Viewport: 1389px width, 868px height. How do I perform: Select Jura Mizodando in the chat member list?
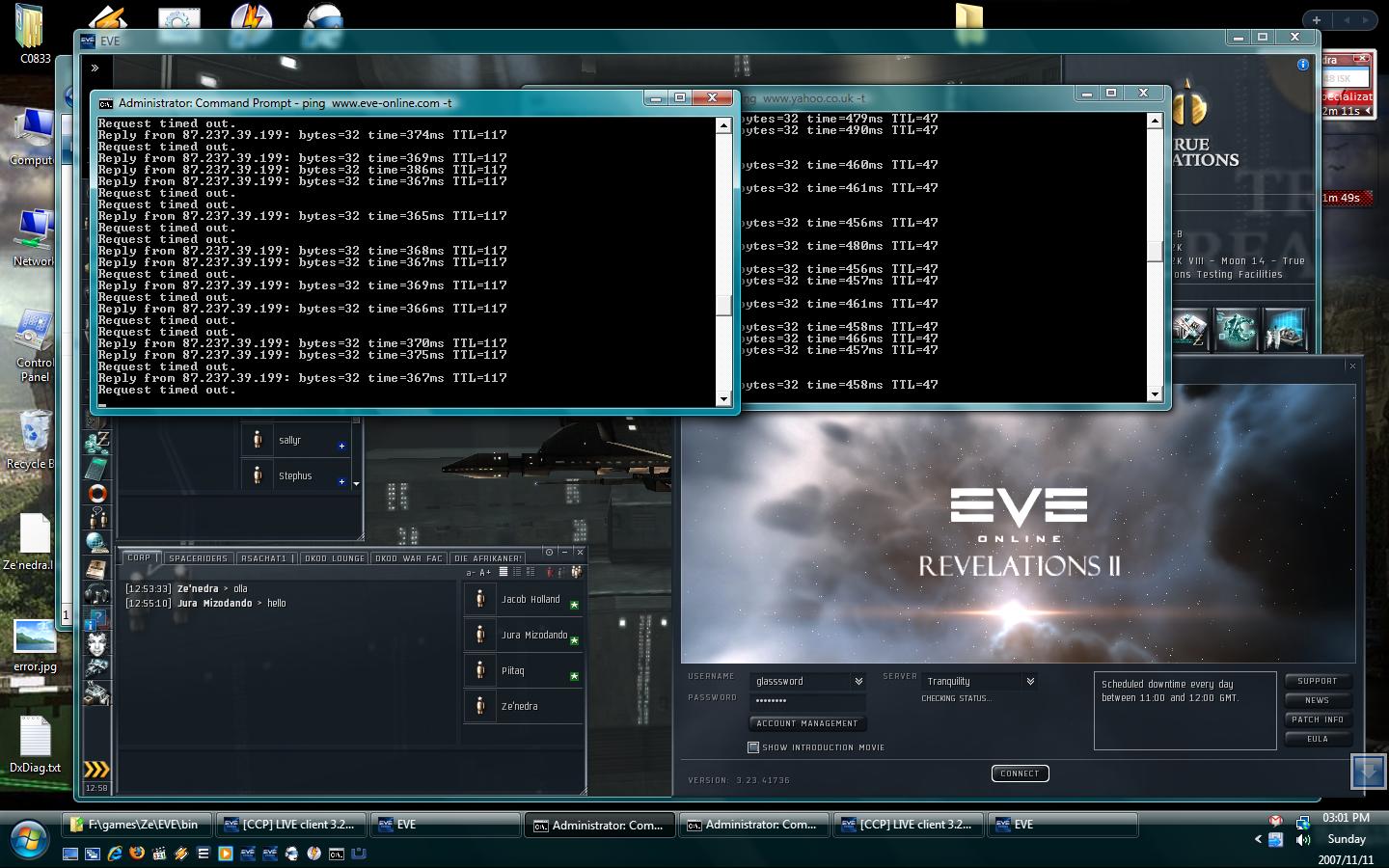[x=523, y=635]
